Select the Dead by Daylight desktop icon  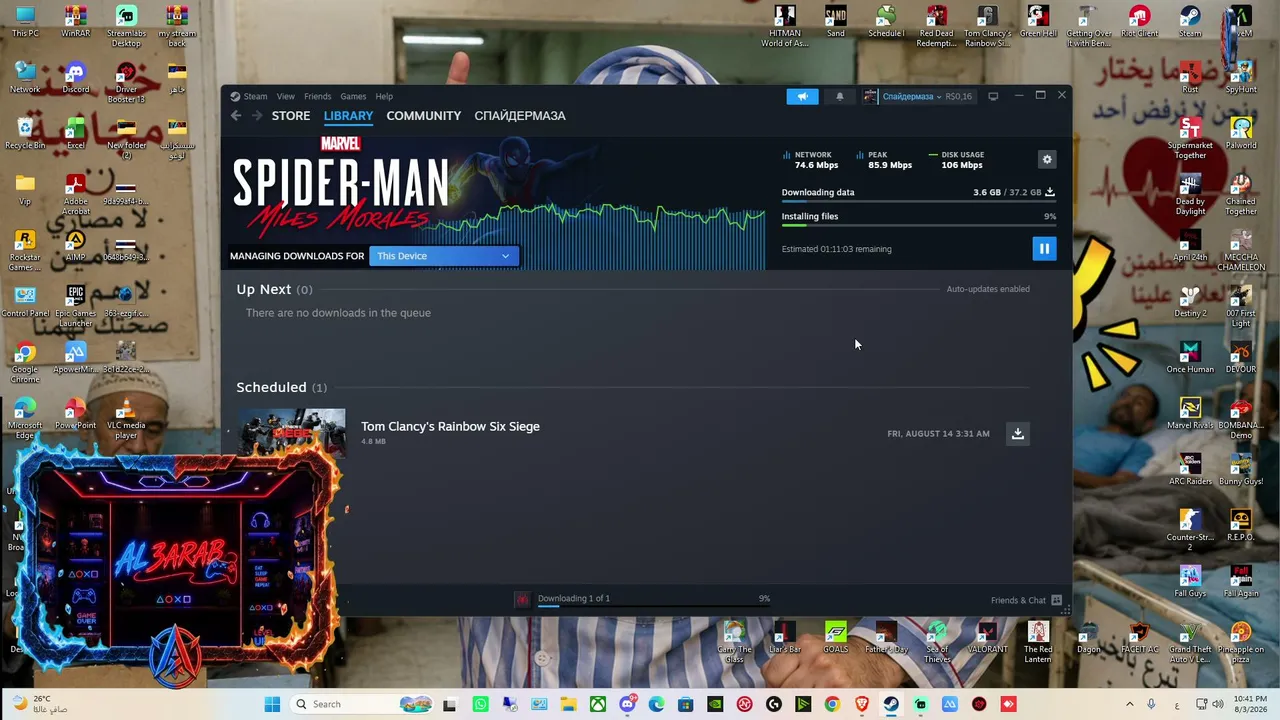(x=1190, y=195)
